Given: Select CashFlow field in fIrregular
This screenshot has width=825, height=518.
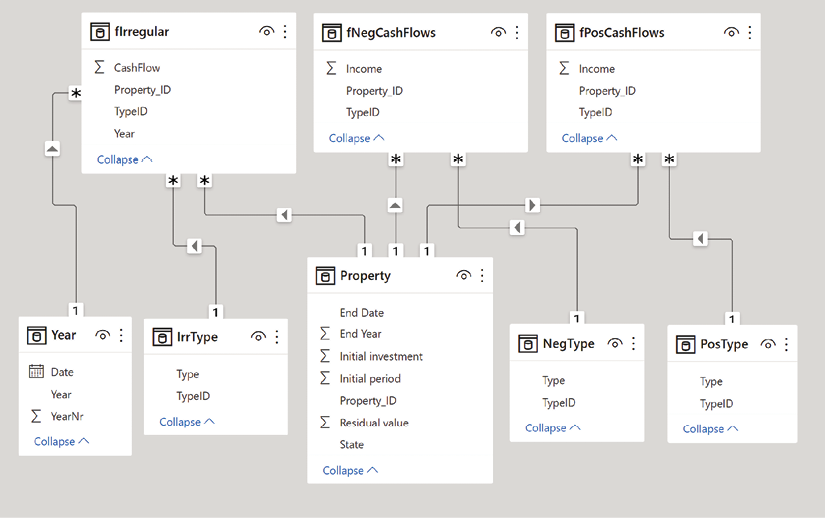Looking at the screenshot, I should [x=137, y=68].
